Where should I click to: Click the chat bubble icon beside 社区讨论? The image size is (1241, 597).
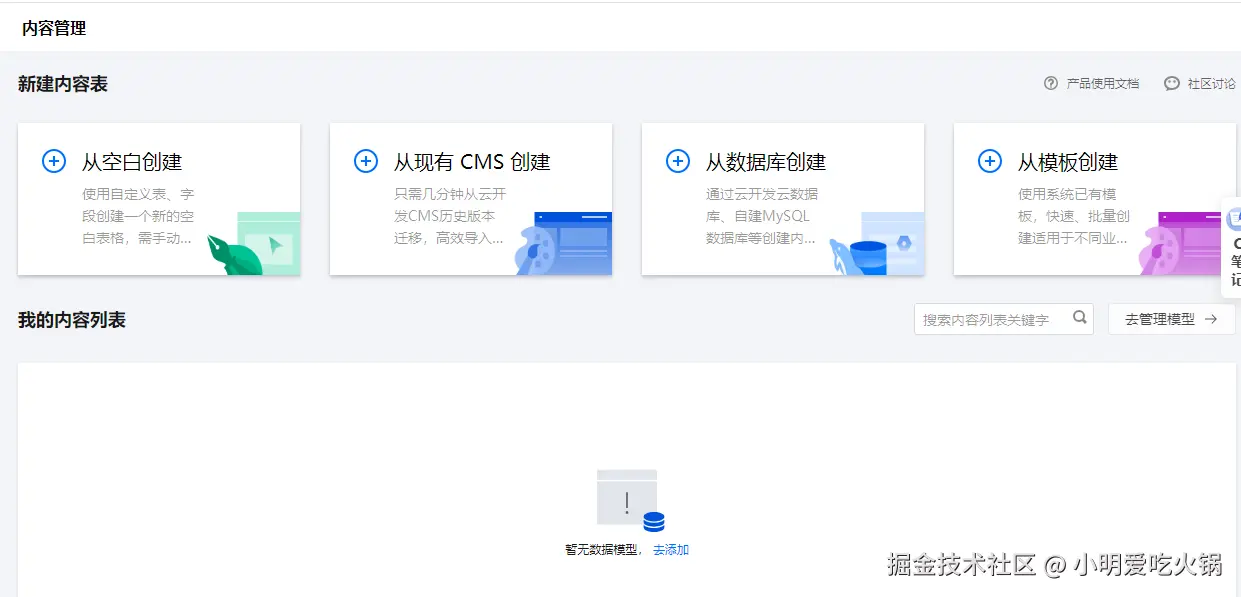(x=1171, y=84)
